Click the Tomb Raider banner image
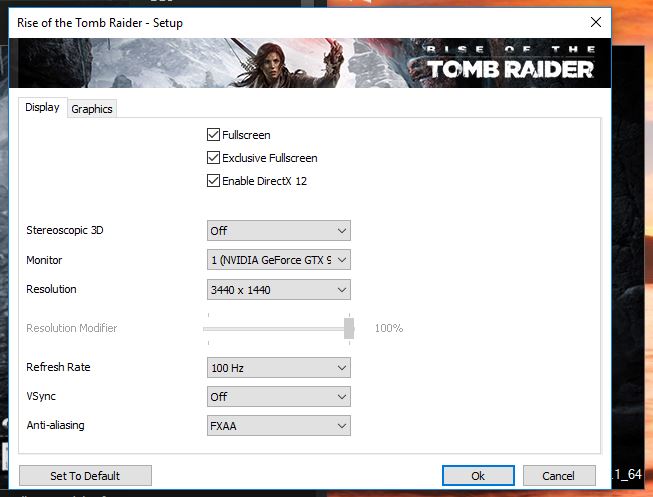Image resolution: width=653 pixels, height=497 pixels. 310,63
